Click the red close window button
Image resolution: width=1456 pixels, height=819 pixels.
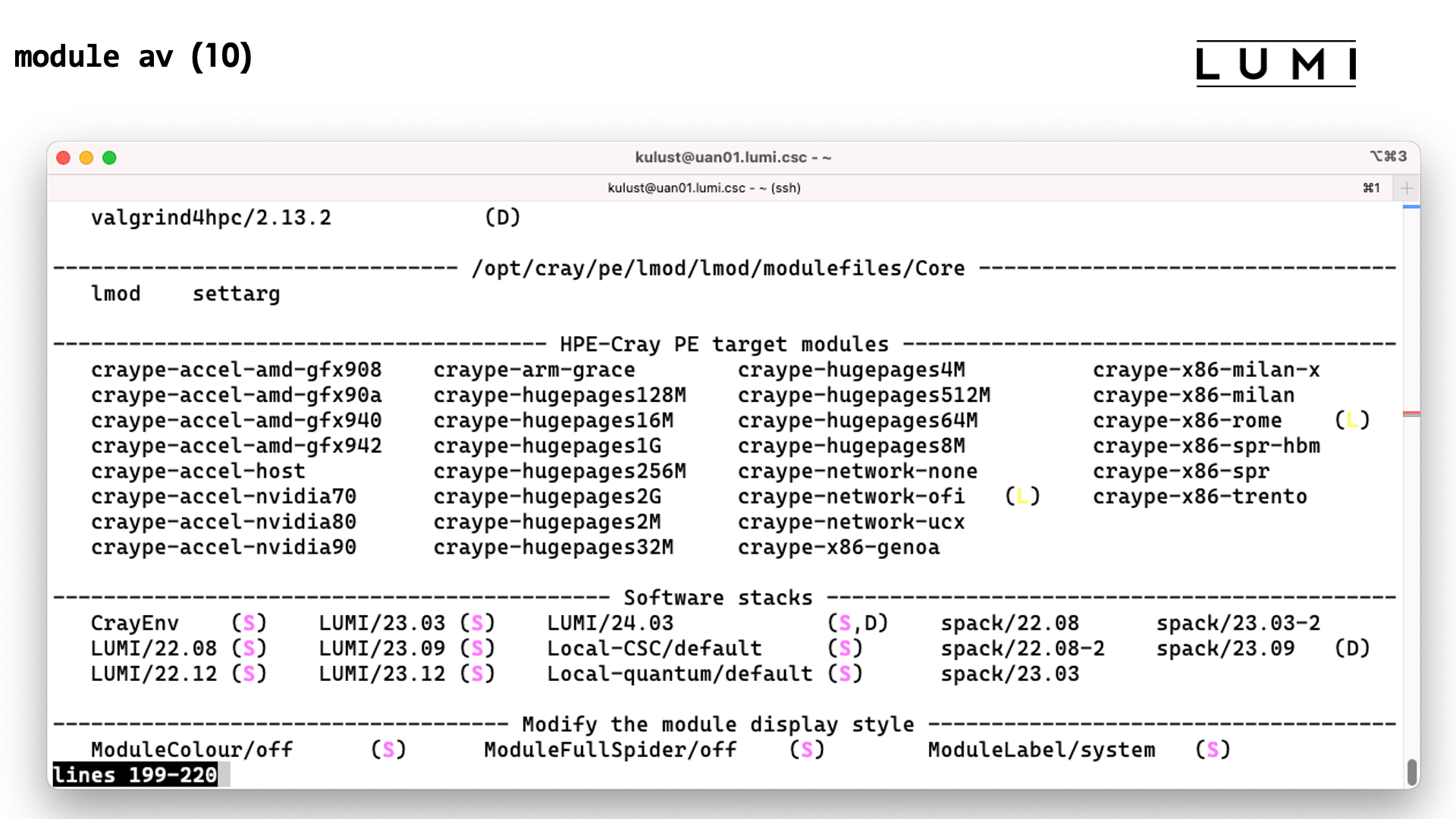(64, 158)
